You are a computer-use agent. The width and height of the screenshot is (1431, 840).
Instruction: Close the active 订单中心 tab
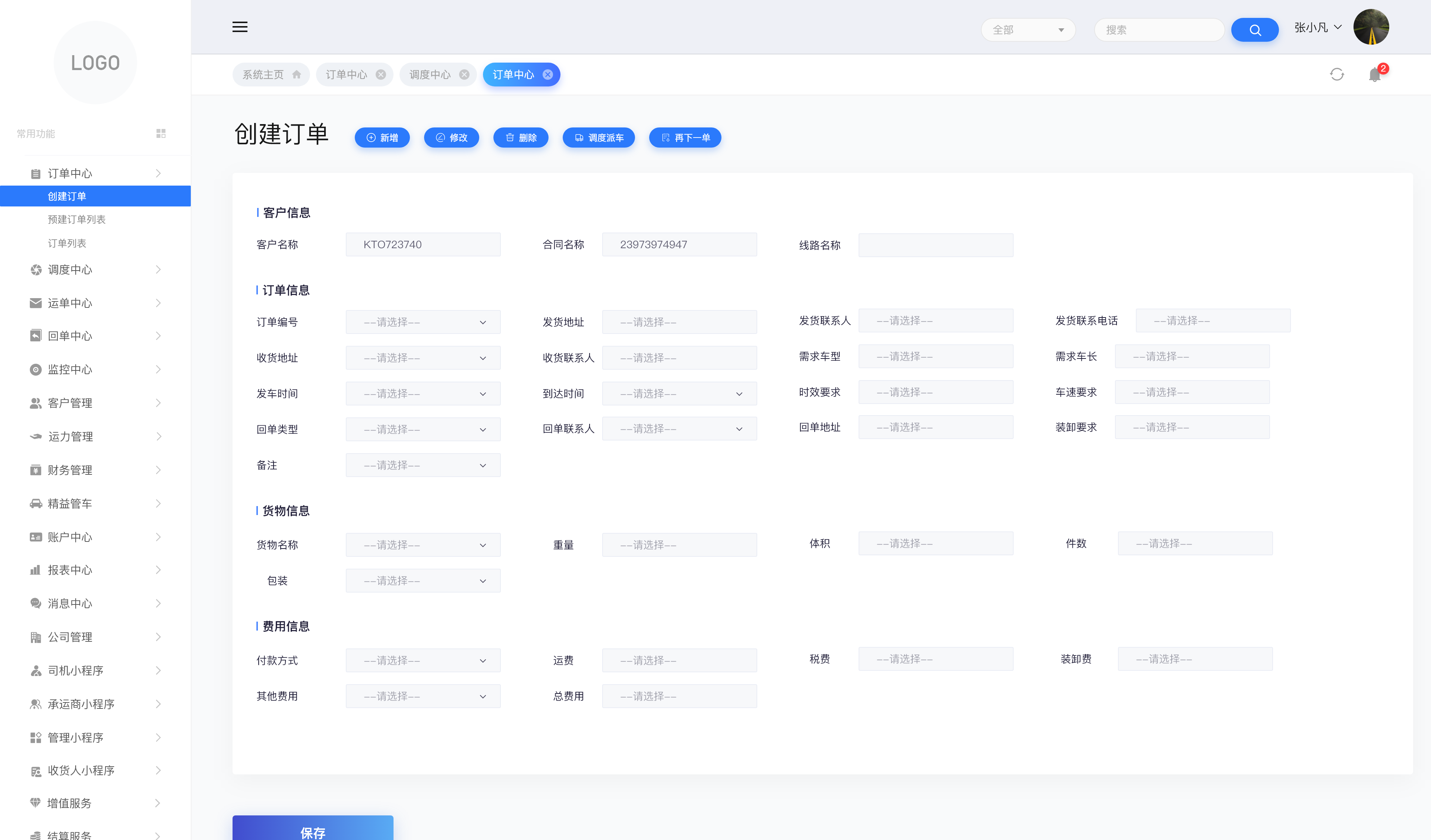pos(547,75)
